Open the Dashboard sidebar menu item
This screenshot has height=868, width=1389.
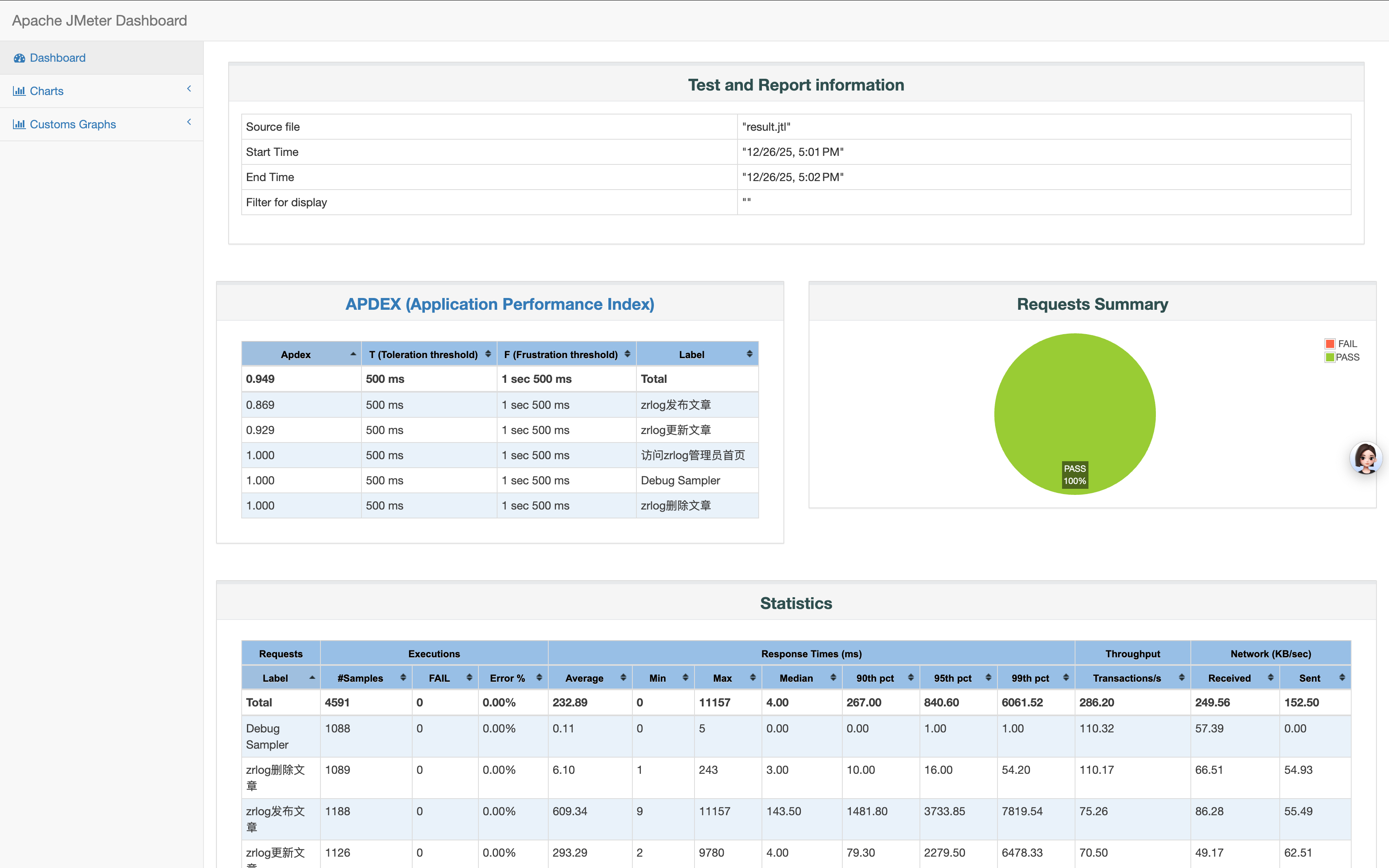click(x=57, y=58)
